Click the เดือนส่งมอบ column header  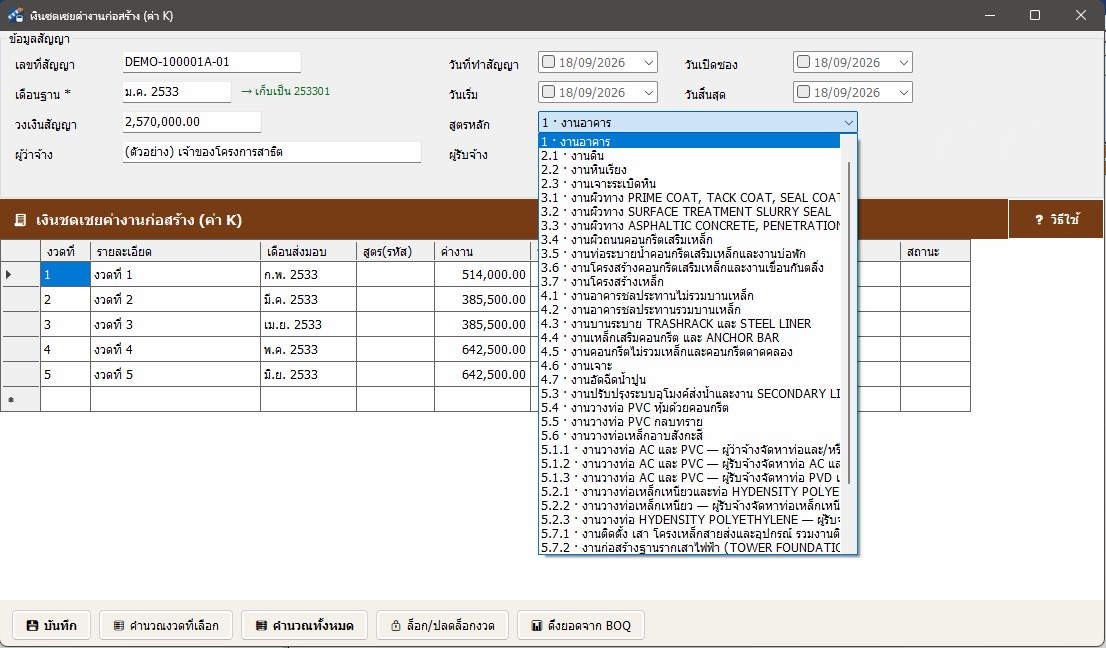pyautogui.click(x=308, y=251)
